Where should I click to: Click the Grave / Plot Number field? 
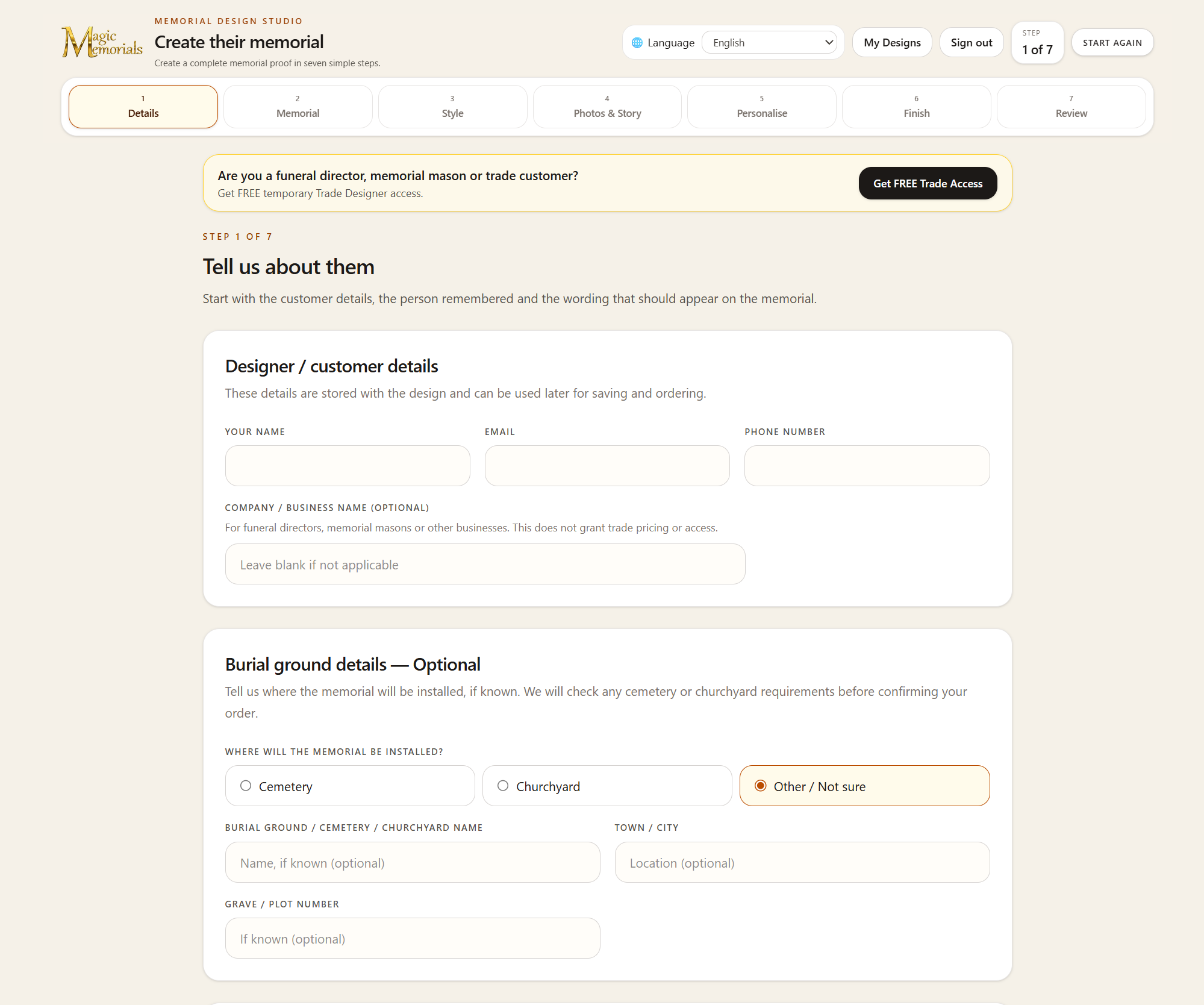(413, 938)
